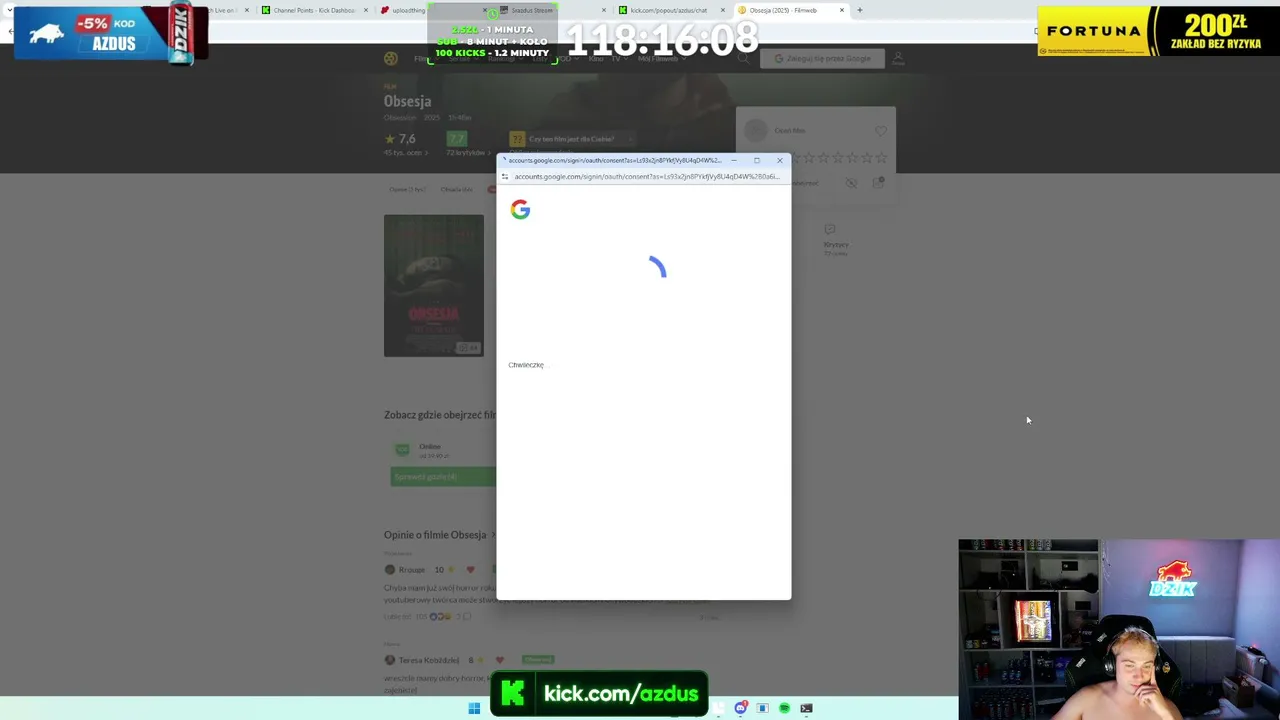Open 'Opinie o filmie Obsesja' heading link
Screen dimensions: 1280x720
click(x=439, y=535)
